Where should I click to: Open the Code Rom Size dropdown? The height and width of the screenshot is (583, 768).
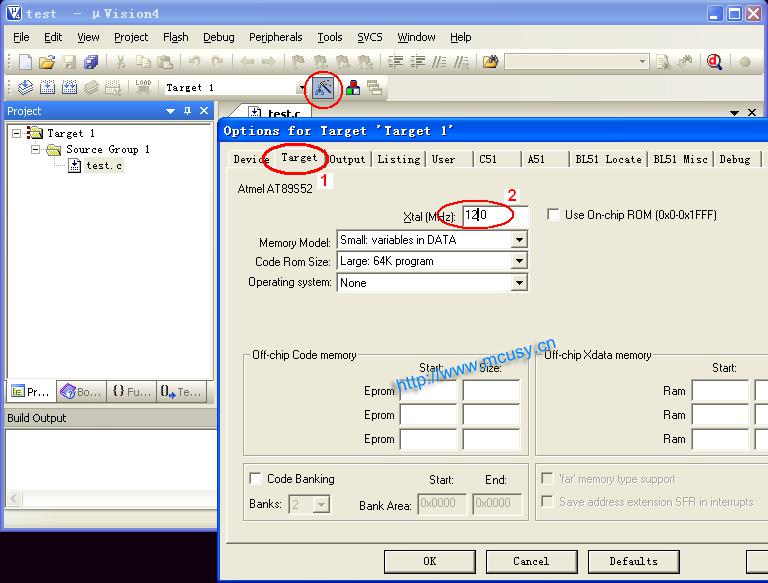(519, 261)
